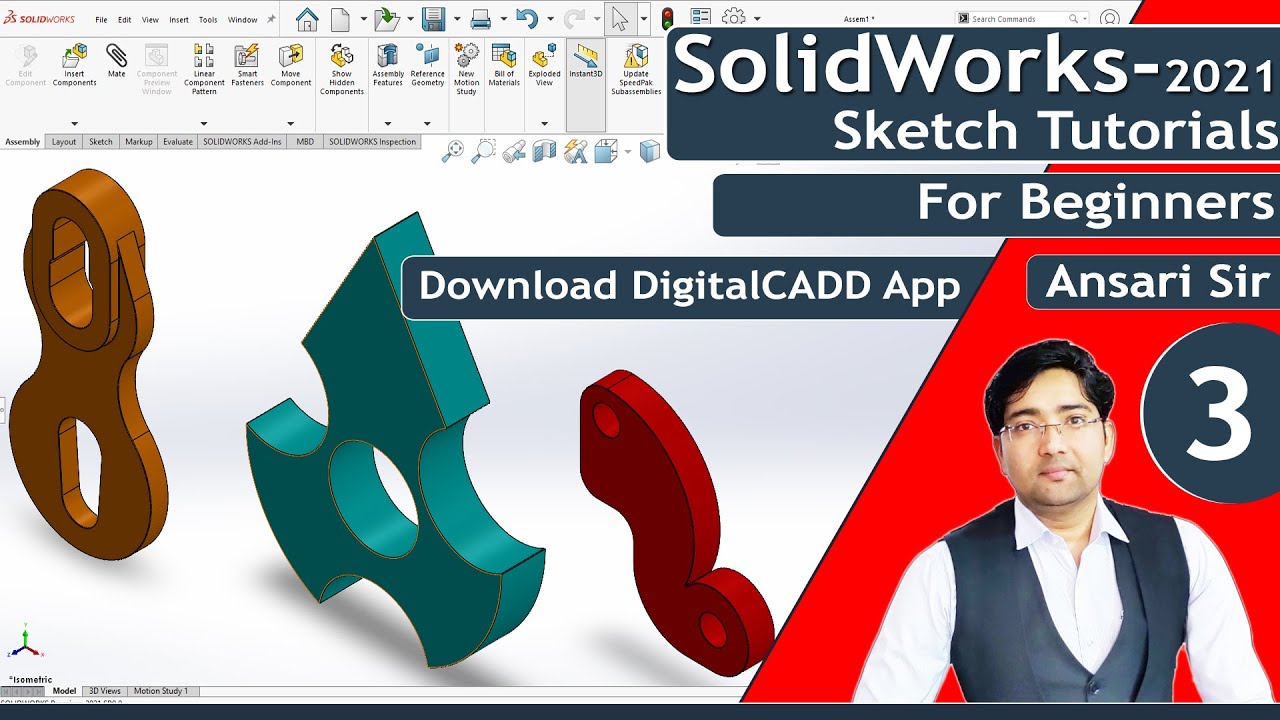Insert a Bill of Materials
The height and width of the screenshot is (720, 1280).
[504, 65]
